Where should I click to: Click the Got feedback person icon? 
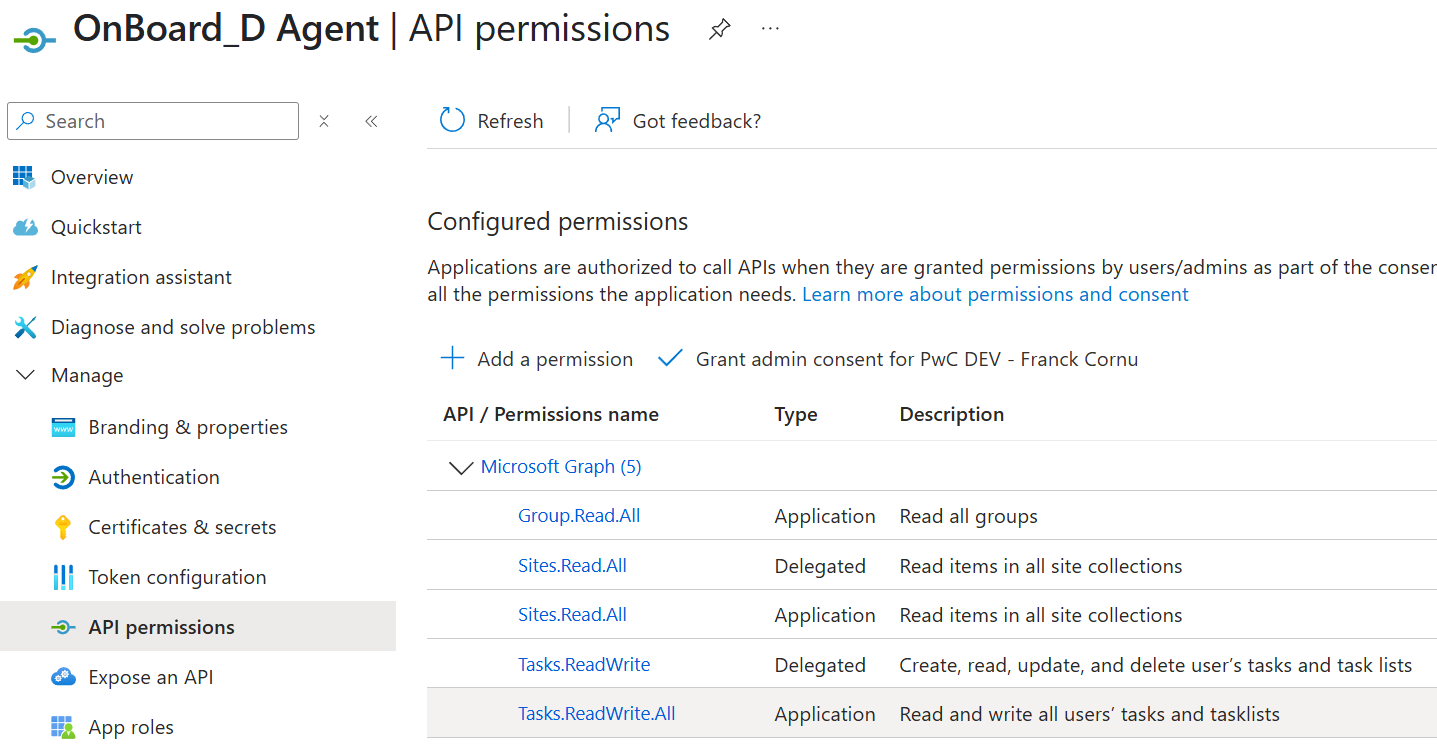pos(608,121)
